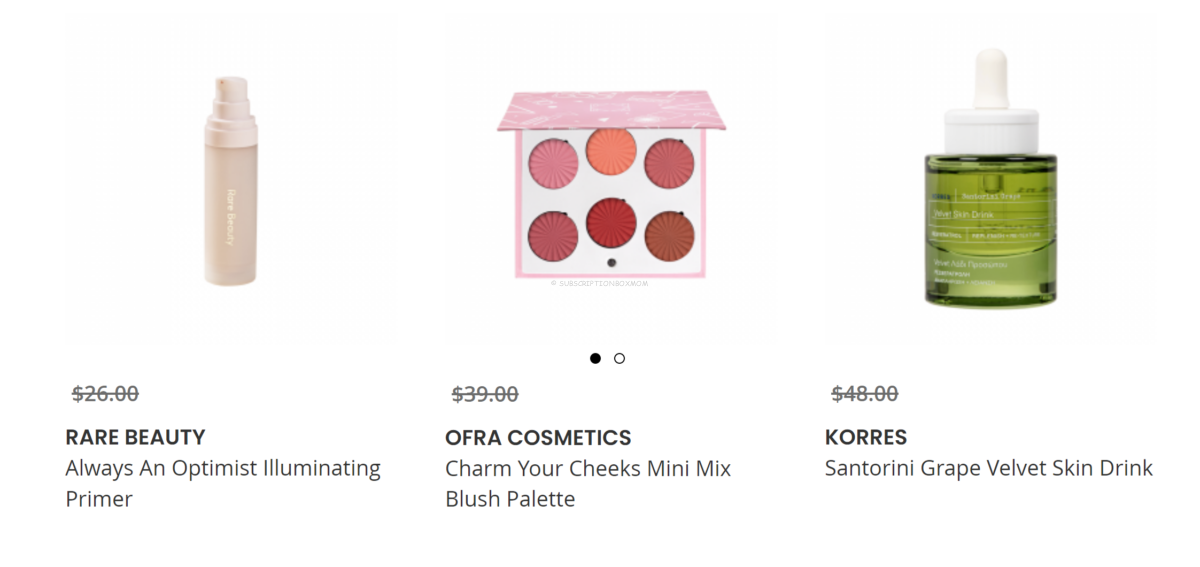Click the crossed-out $26.00 price
The image size is (1200, 567).
tap(105, 394)
